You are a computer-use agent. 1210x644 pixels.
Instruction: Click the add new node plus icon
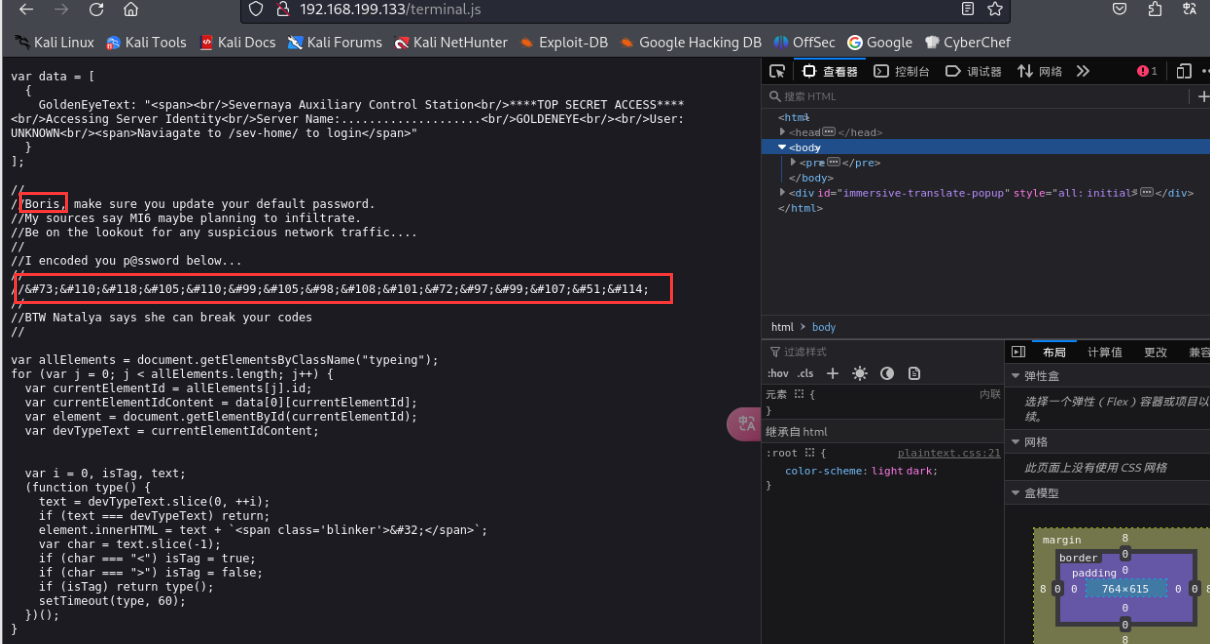coord(1203,96)
